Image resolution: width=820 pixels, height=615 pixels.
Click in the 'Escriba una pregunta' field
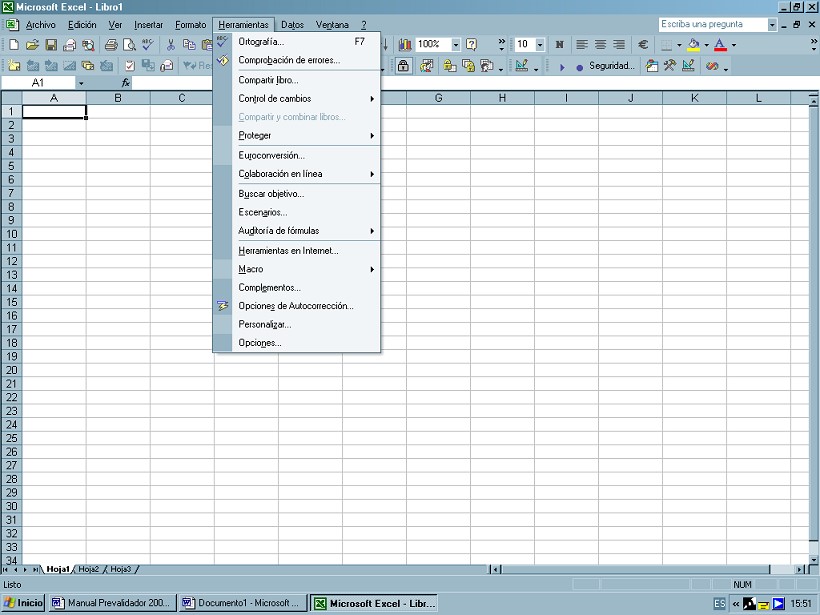point(712,25)
